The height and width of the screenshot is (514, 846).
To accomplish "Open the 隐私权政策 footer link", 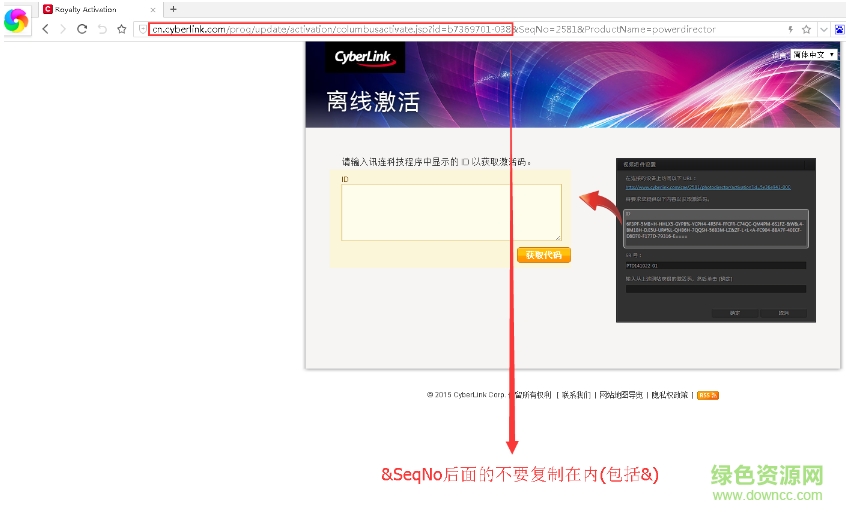I will tap(667, 395).
